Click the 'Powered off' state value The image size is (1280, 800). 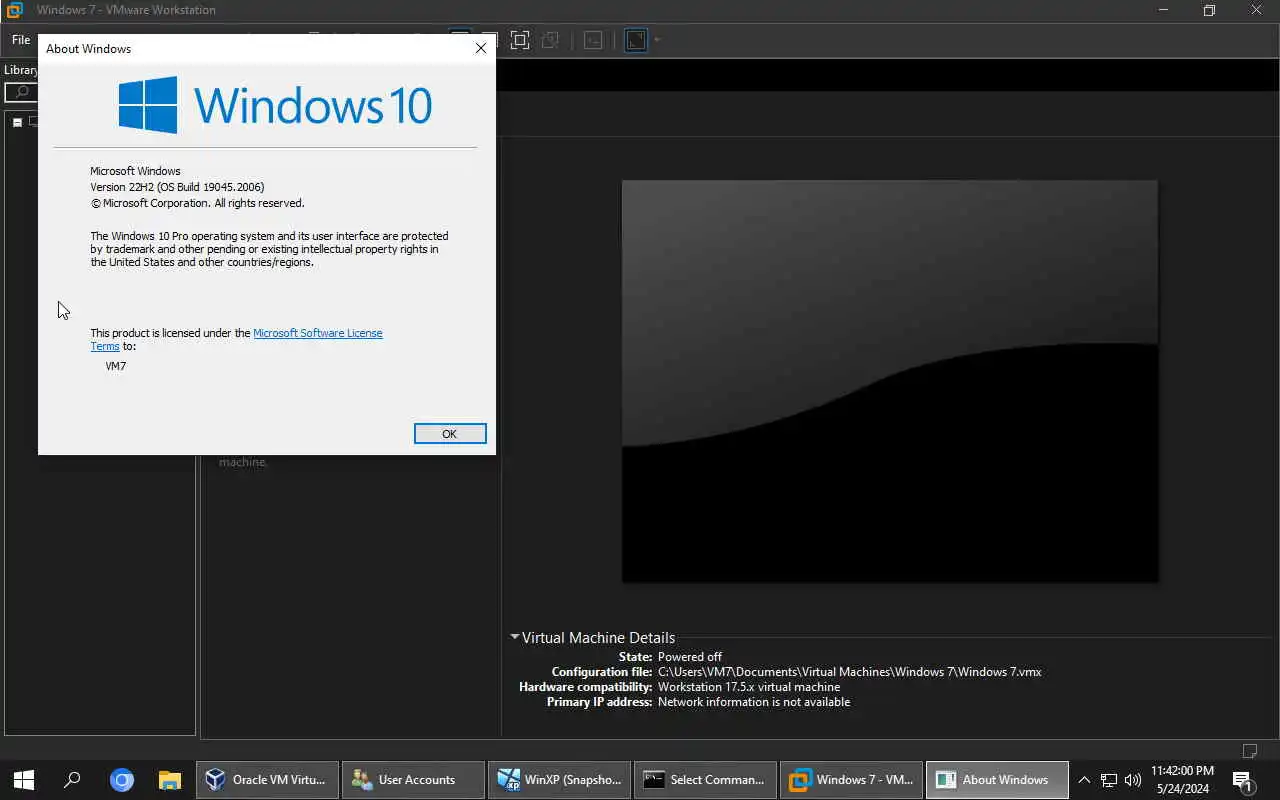pos(690,657)
